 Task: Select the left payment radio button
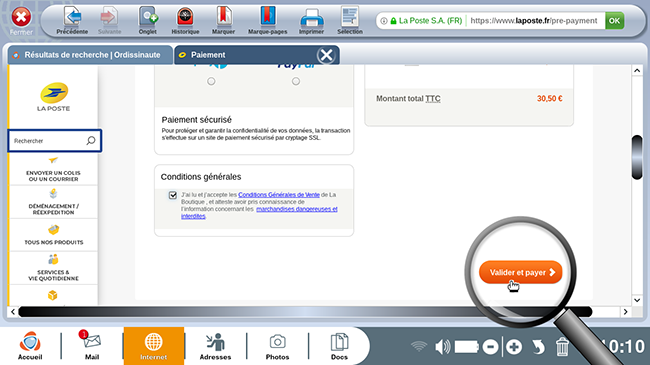click(x=211, y=81)
